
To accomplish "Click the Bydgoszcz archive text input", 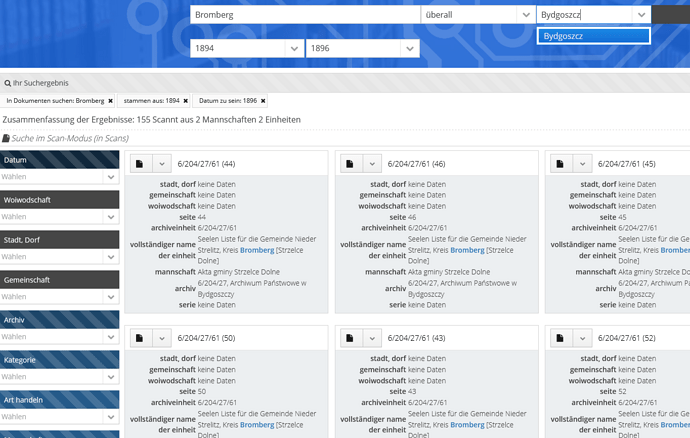I will point(584,15).
